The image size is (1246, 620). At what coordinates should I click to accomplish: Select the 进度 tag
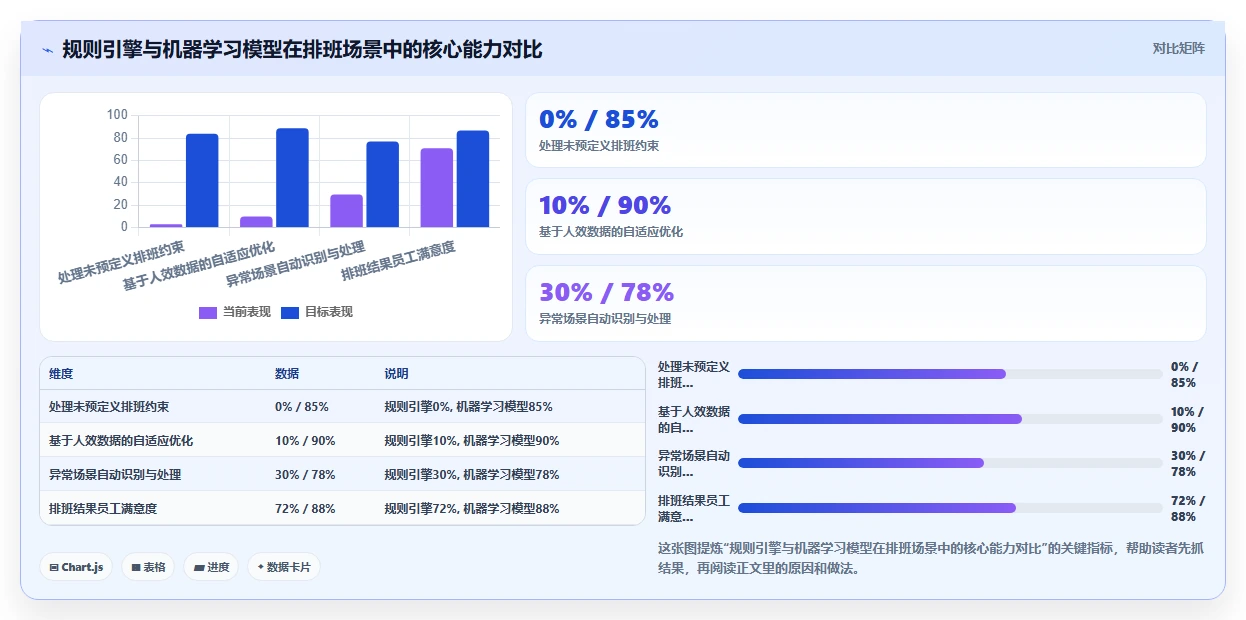click(211, 567)
